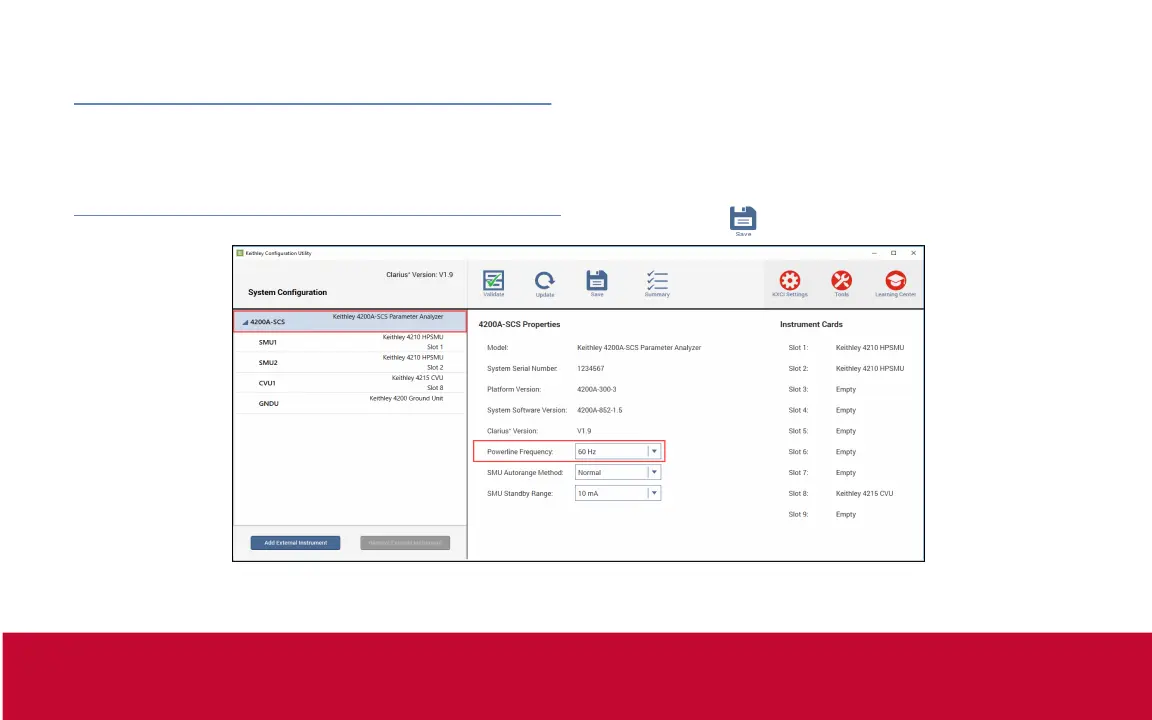Click system software version 4200A-852-1.5
The image size is (1152, 720).
click(x=600, y=410)
